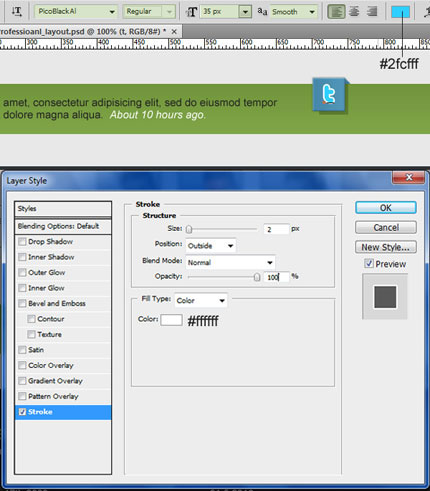Click the stroke Size slider handle
The height and width of the screenshot is (491, 430).
(189, 229)
